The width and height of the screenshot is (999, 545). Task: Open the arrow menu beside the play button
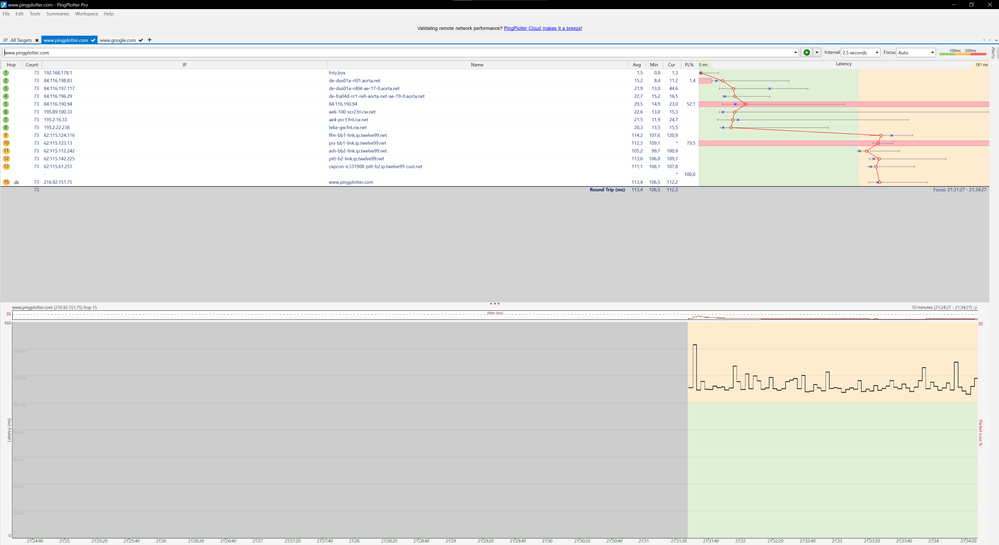coord(817,52)
